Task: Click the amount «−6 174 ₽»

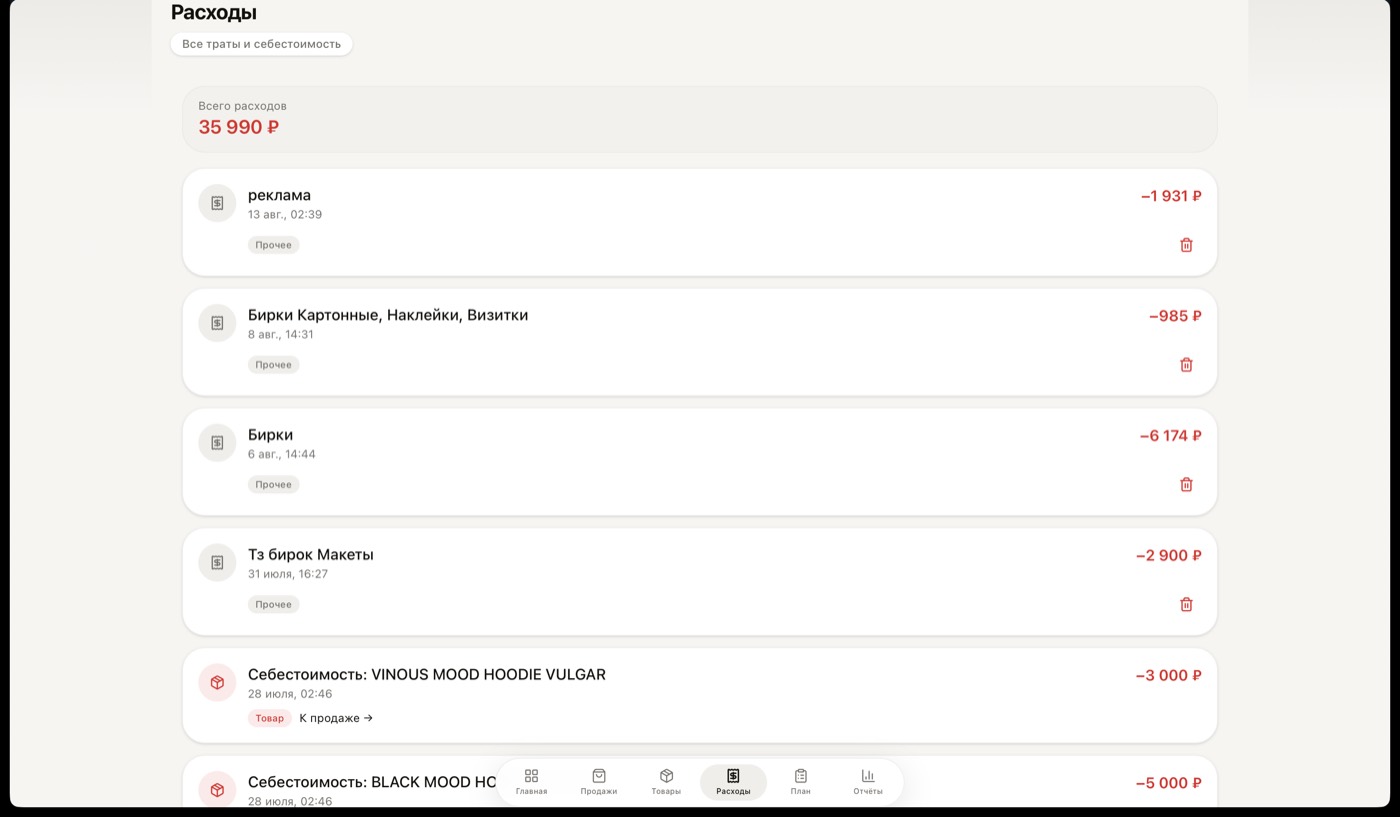Action: (x=1170, y=436)
